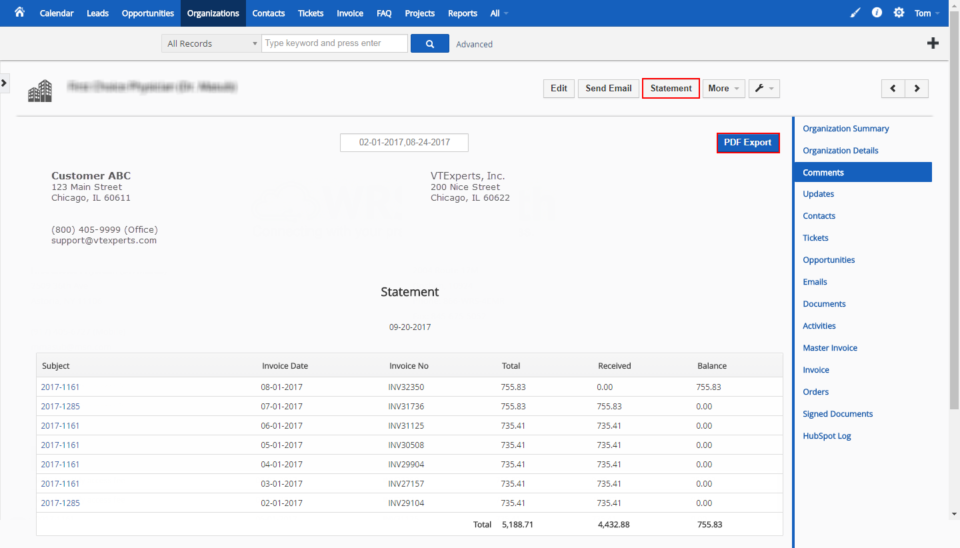Viewport: 960px width, 548px height.
Task: Click the statement date range field
Action: point(404,142)
